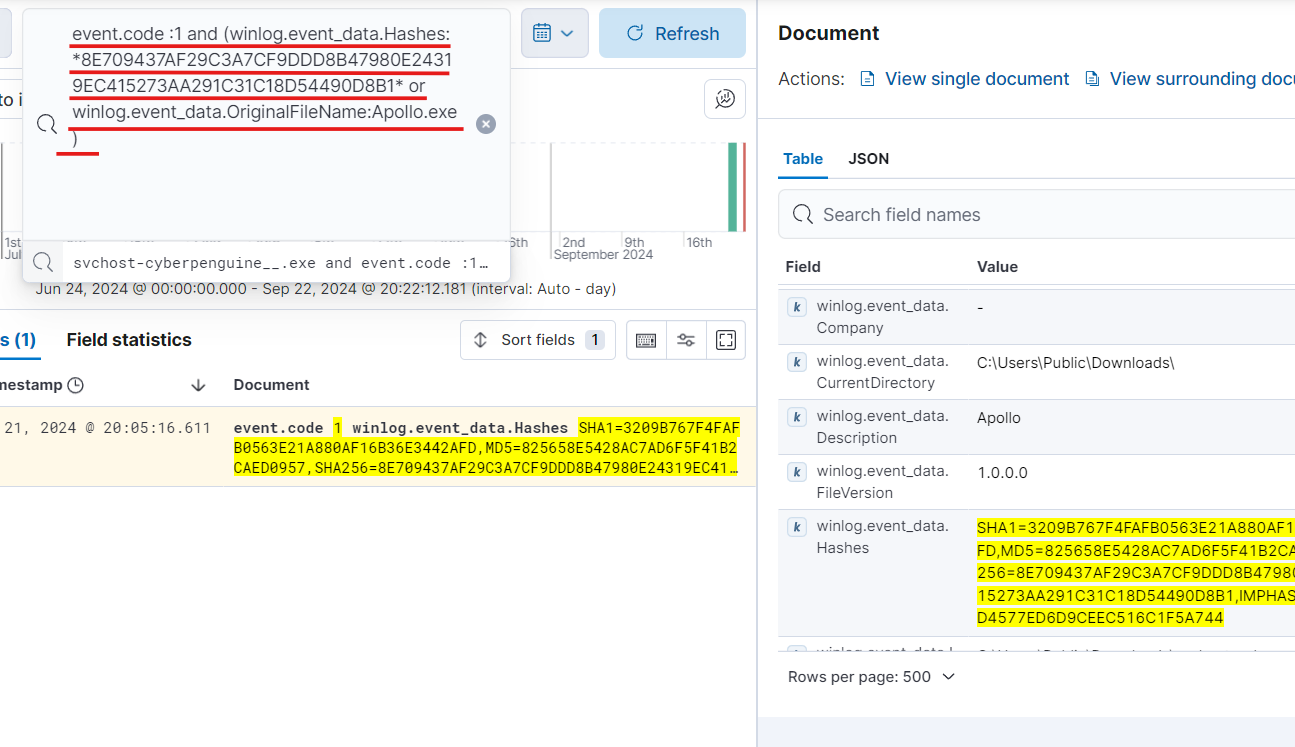Click the clock icon beside timestamp header
Screen dimensions: 1295x747
(x=75, y=385)
